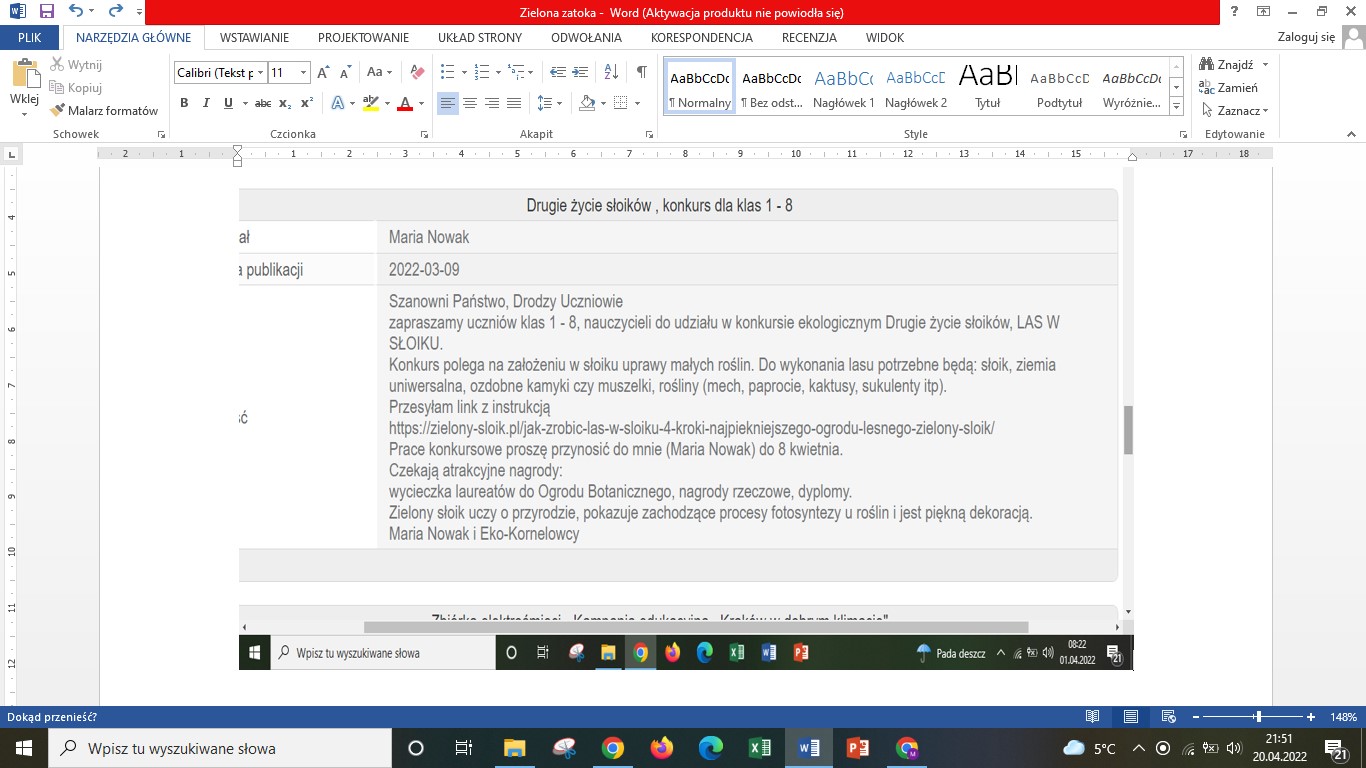Increase paragraph indent
The height and width of the screenshot is (768, 1366).
pos(583,73)
